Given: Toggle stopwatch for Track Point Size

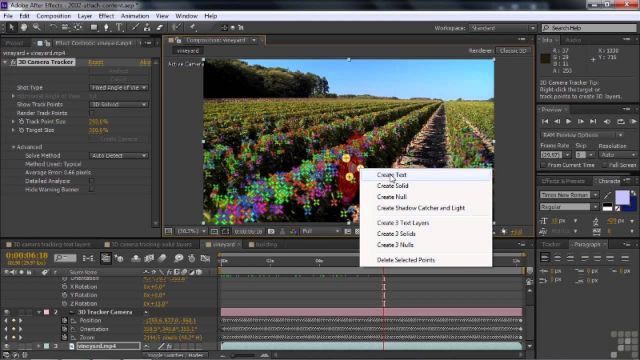Looking at the screenshot, I should pyautogui.click(x=21, y=122).
